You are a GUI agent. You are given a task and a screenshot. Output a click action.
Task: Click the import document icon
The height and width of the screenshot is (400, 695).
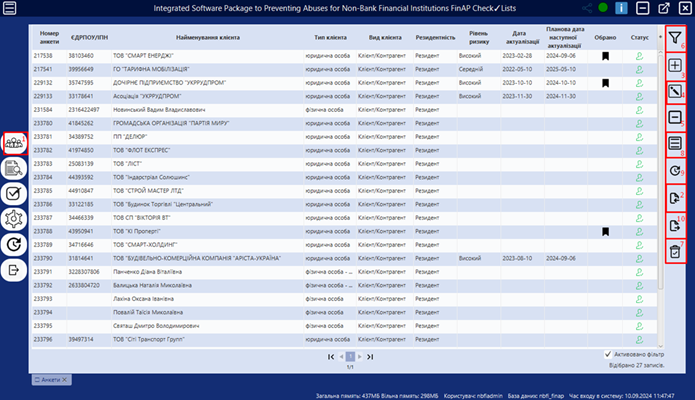tap(675, 198)
